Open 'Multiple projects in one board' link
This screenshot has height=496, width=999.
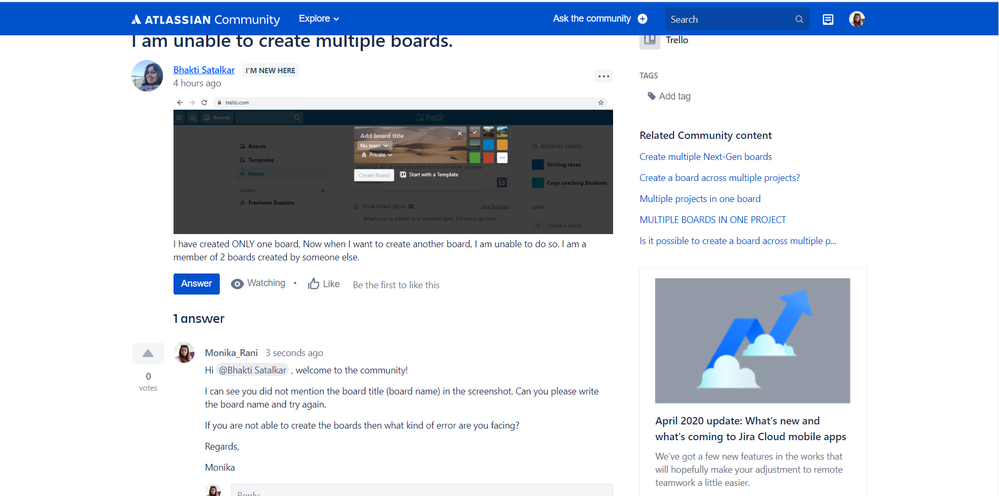(x=700, y=199)
